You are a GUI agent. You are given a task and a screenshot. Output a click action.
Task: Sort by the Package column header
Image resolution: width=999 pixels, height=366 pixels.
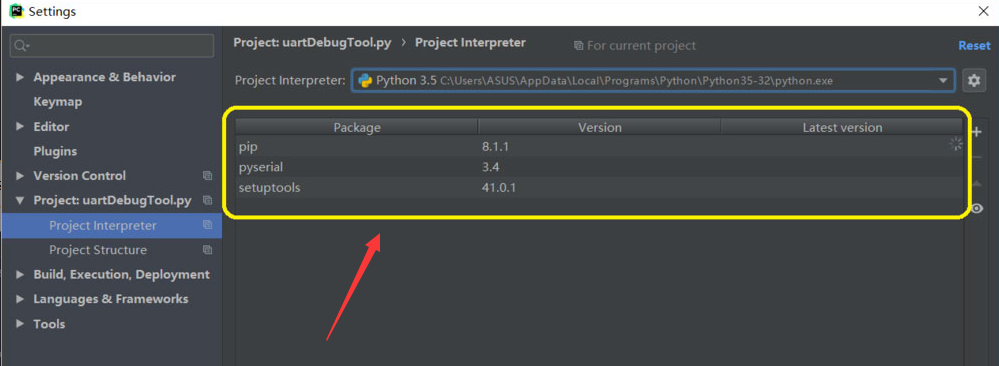point(357,127)
